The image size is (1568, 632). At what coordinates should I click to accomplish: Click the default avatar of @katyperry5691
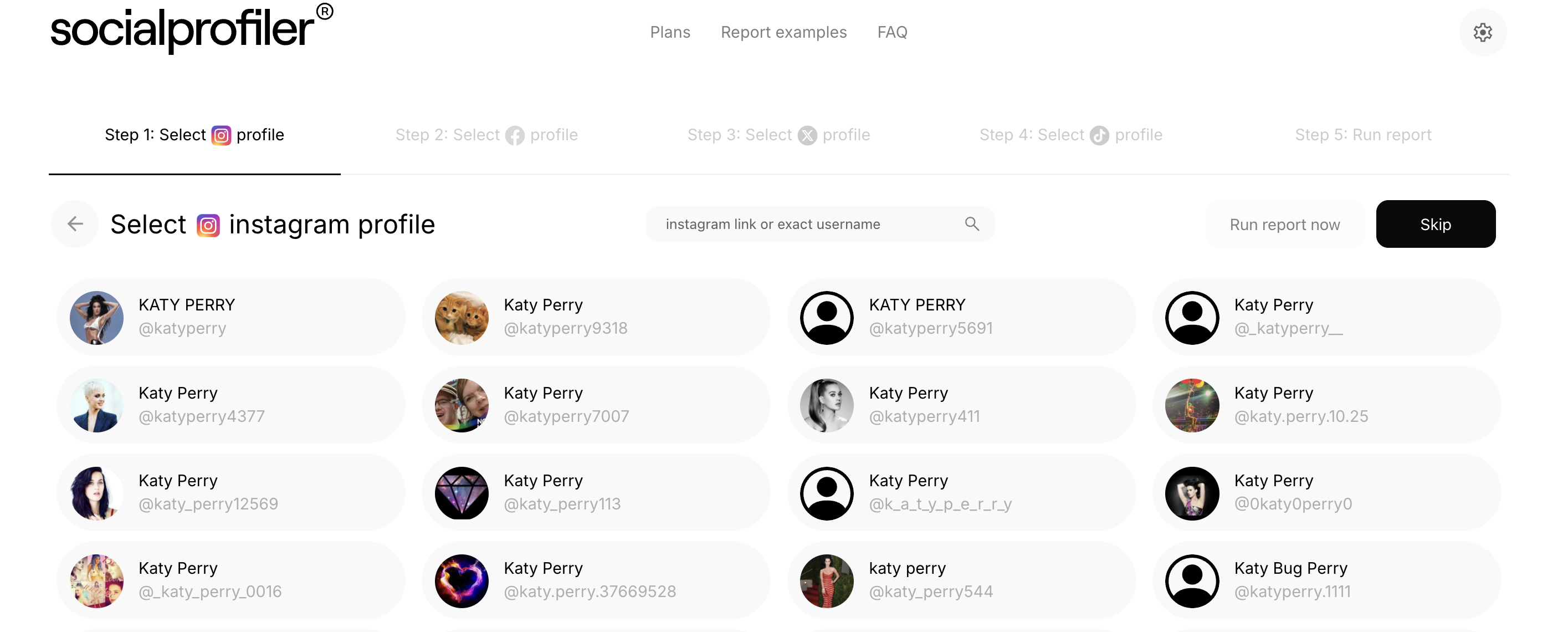[x=827, y=317]
